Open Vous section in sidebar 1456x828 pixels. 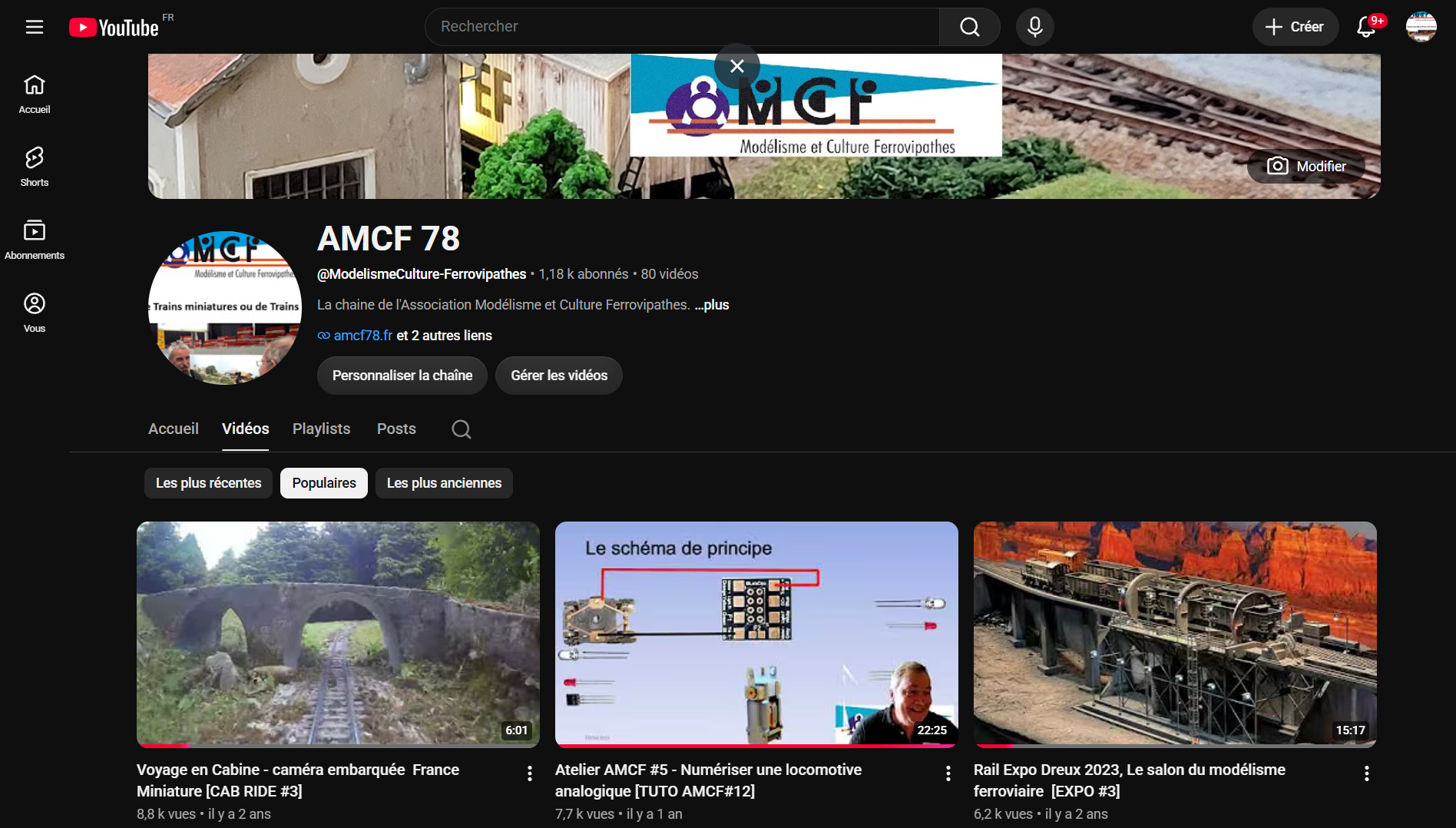35,313
